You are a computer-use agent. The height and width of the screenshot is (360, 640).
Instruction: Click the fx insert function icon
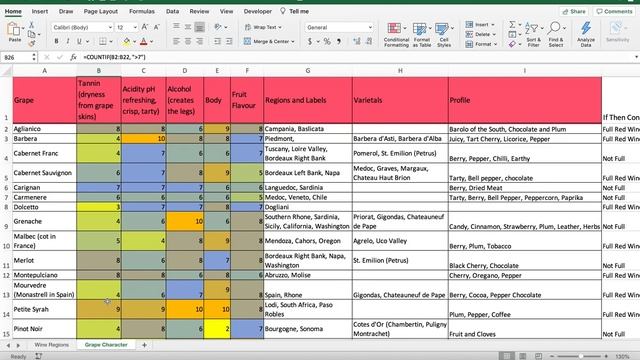pos(73,58)
